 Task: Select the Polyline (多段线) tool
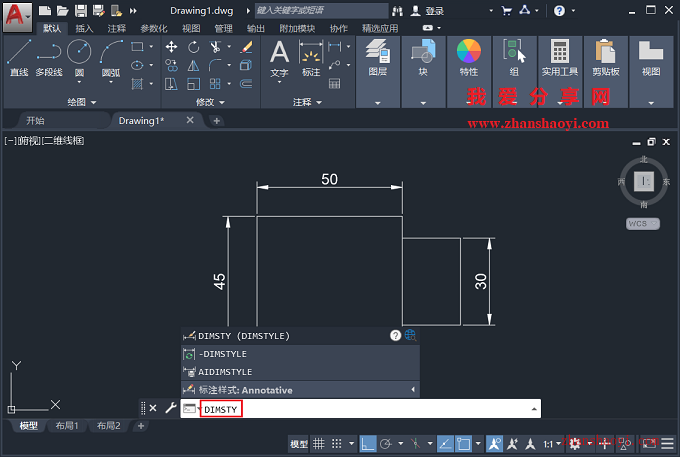(x=49, y=58)
